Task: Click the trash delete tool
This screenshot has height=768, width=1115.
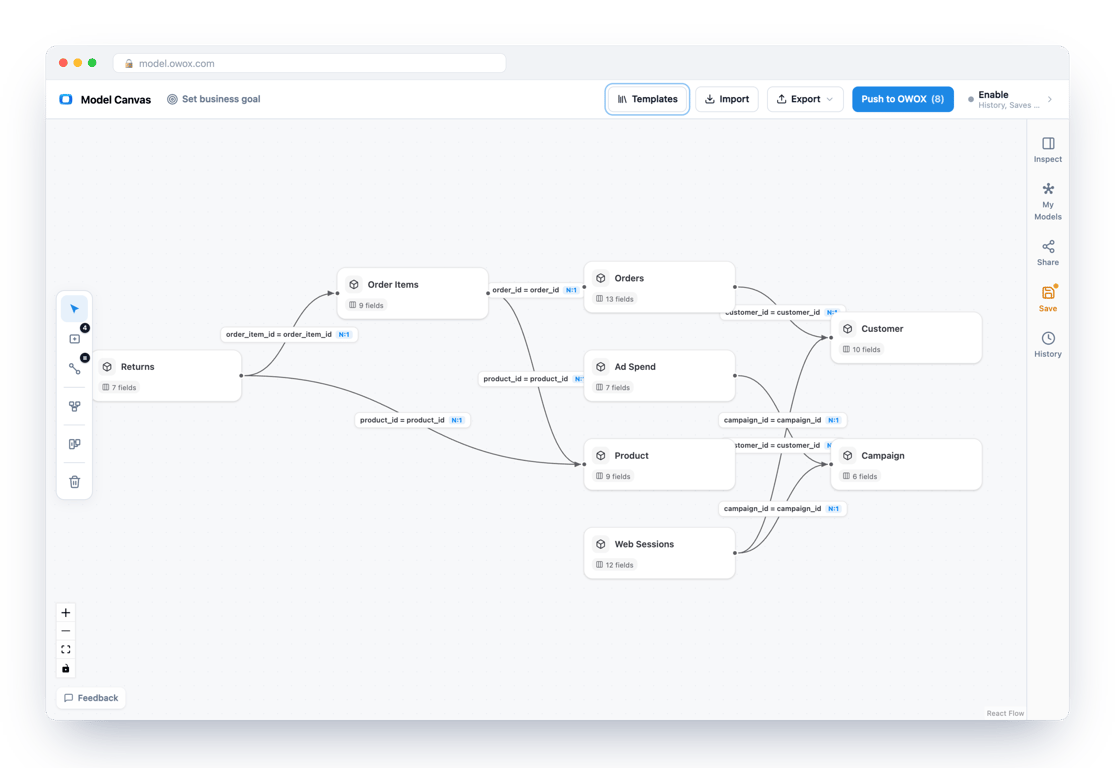Action: click(x=75, y=482)
